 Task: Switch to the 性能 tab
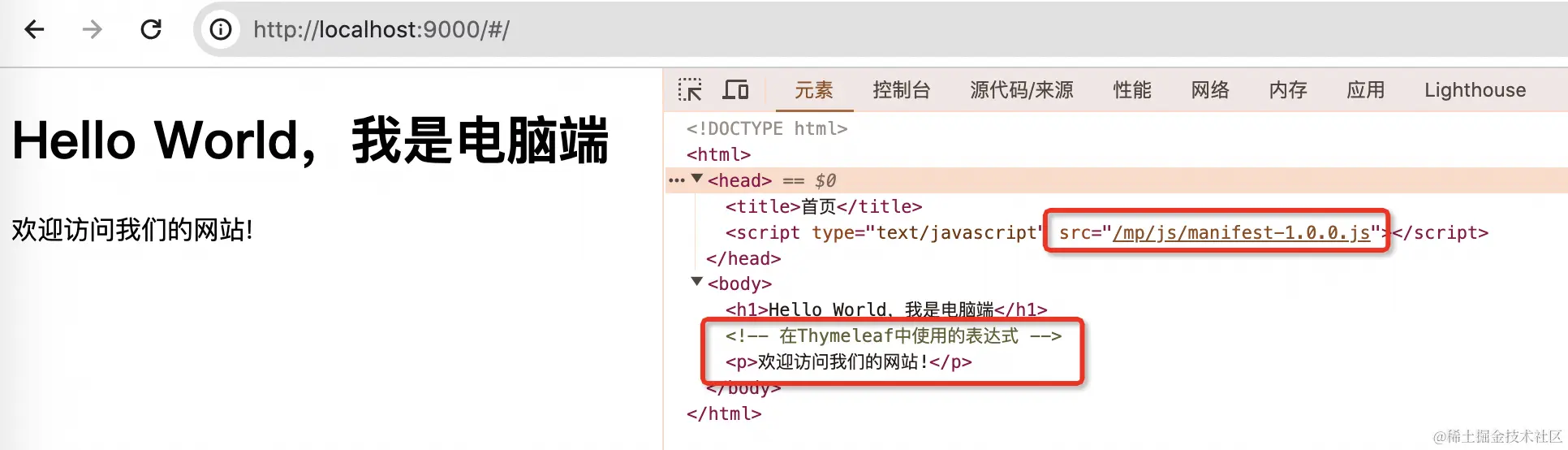[x=1132, y=90]
